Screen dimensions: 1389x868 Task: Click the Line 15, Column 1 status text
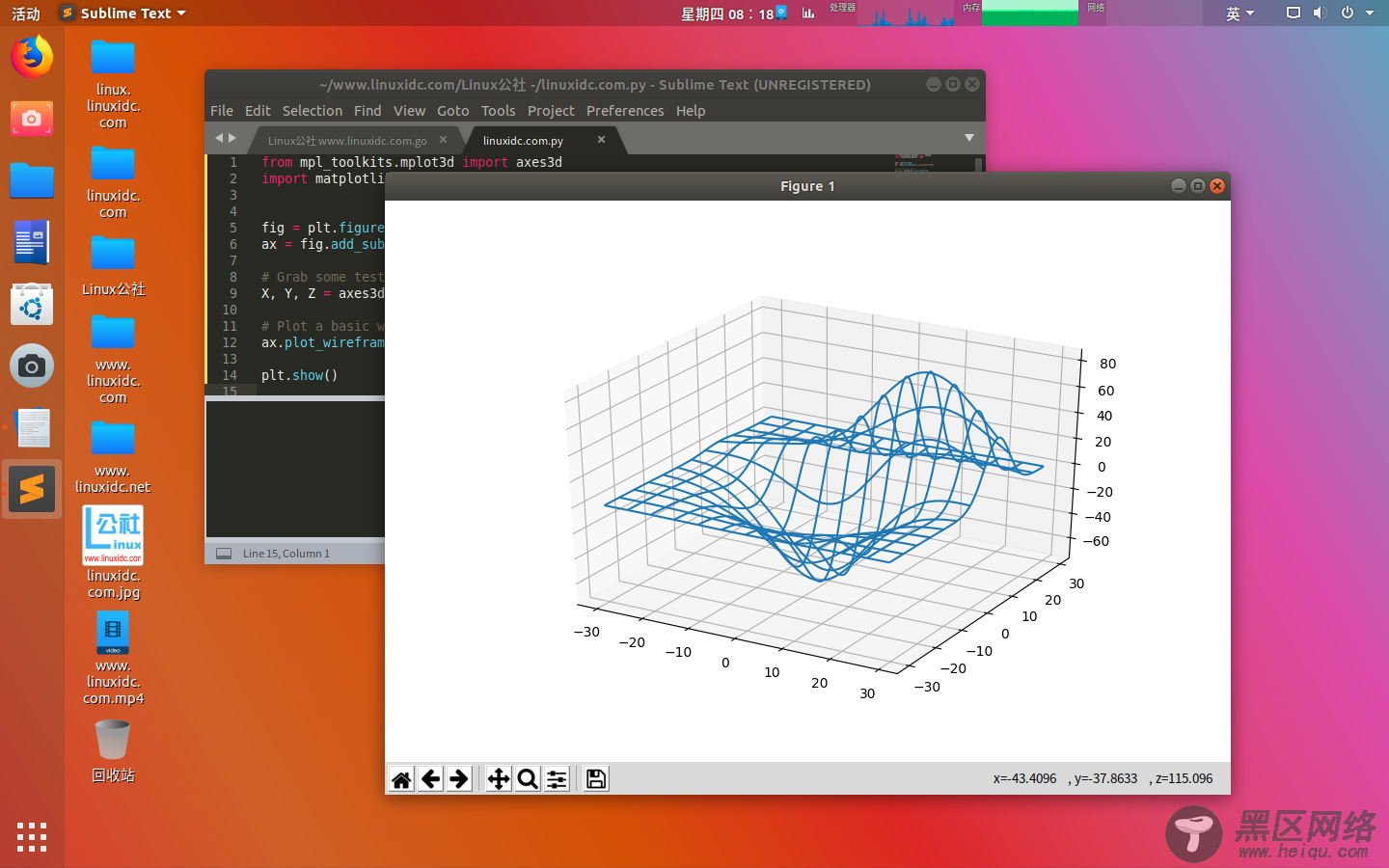tap(286, 554)
